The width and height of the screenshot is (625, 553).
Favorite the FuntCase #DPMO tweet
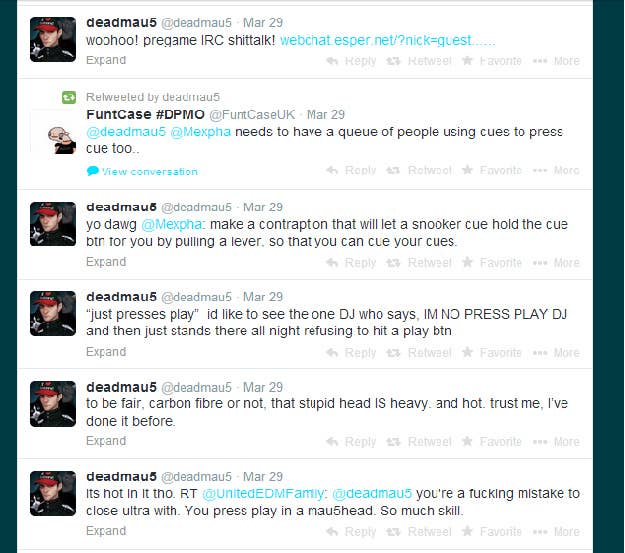pyautogui.click(x=491, y=170)
